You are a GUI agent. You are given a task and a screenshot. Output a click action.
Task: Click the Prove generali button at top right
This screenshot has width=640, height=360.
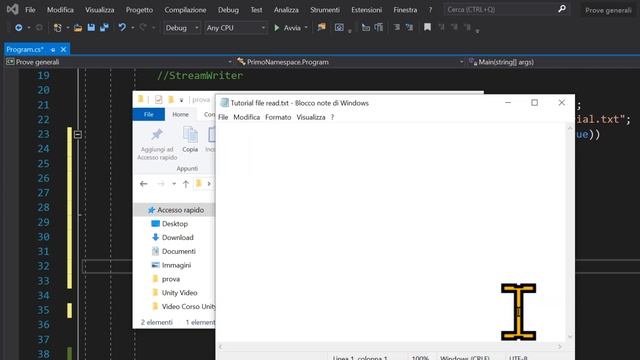coord(608,10)
